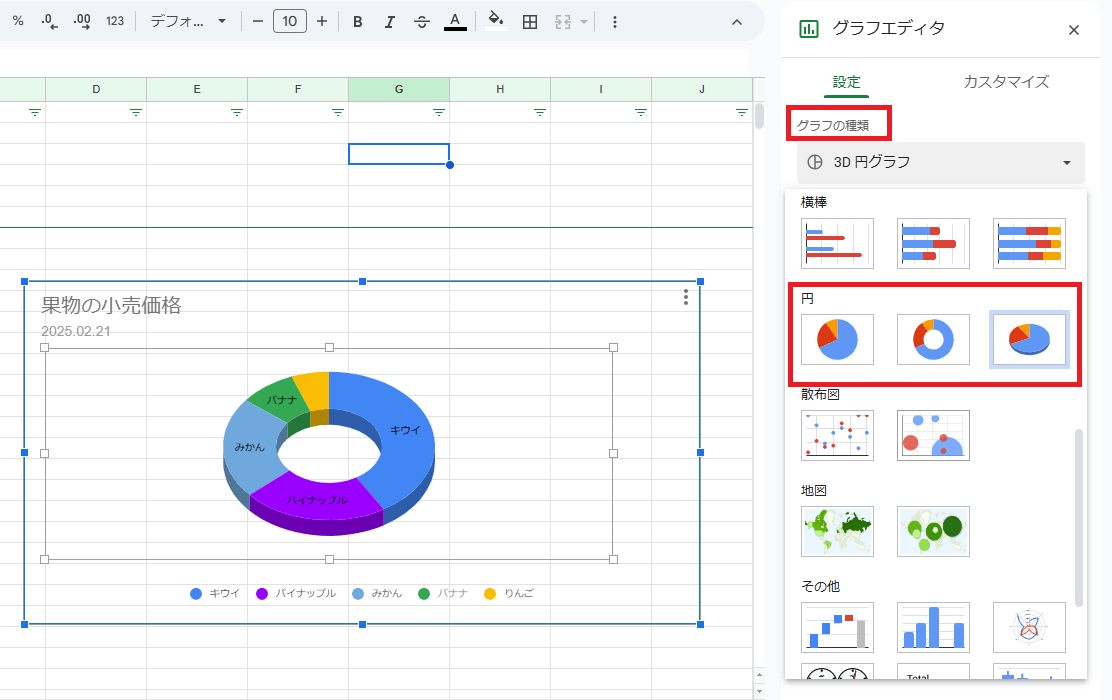Open the text color picker
Image resolution: width=1112 pixels, height=700 pixels.
455,22
